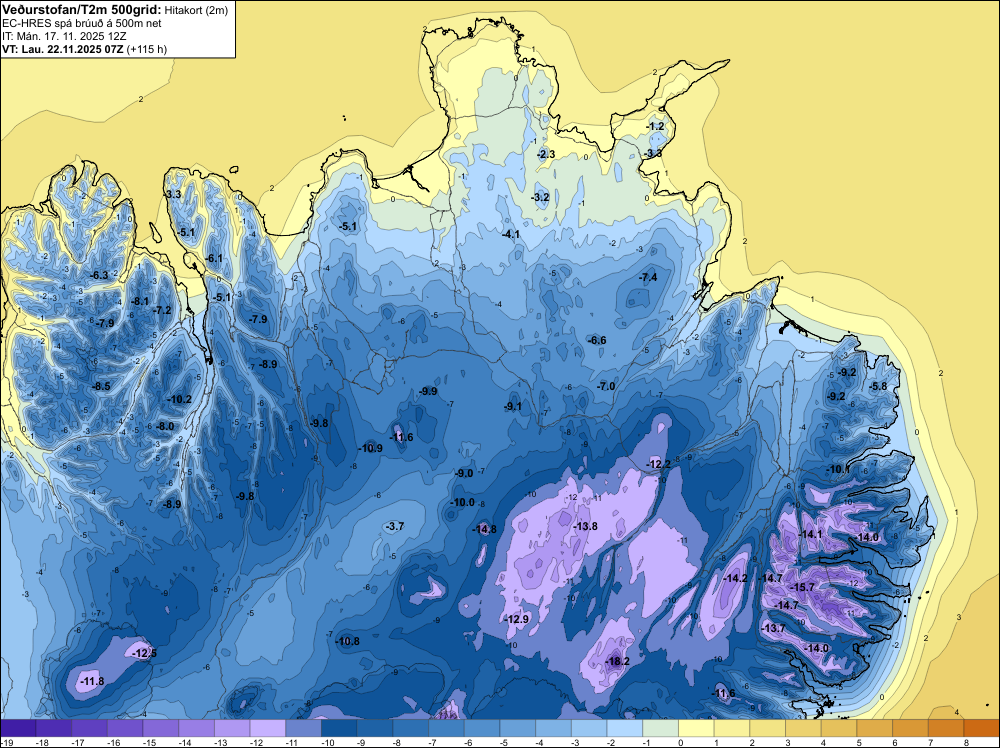Click the orange legend swatch labeled 8
The image size is (1000, 748).
982,728
